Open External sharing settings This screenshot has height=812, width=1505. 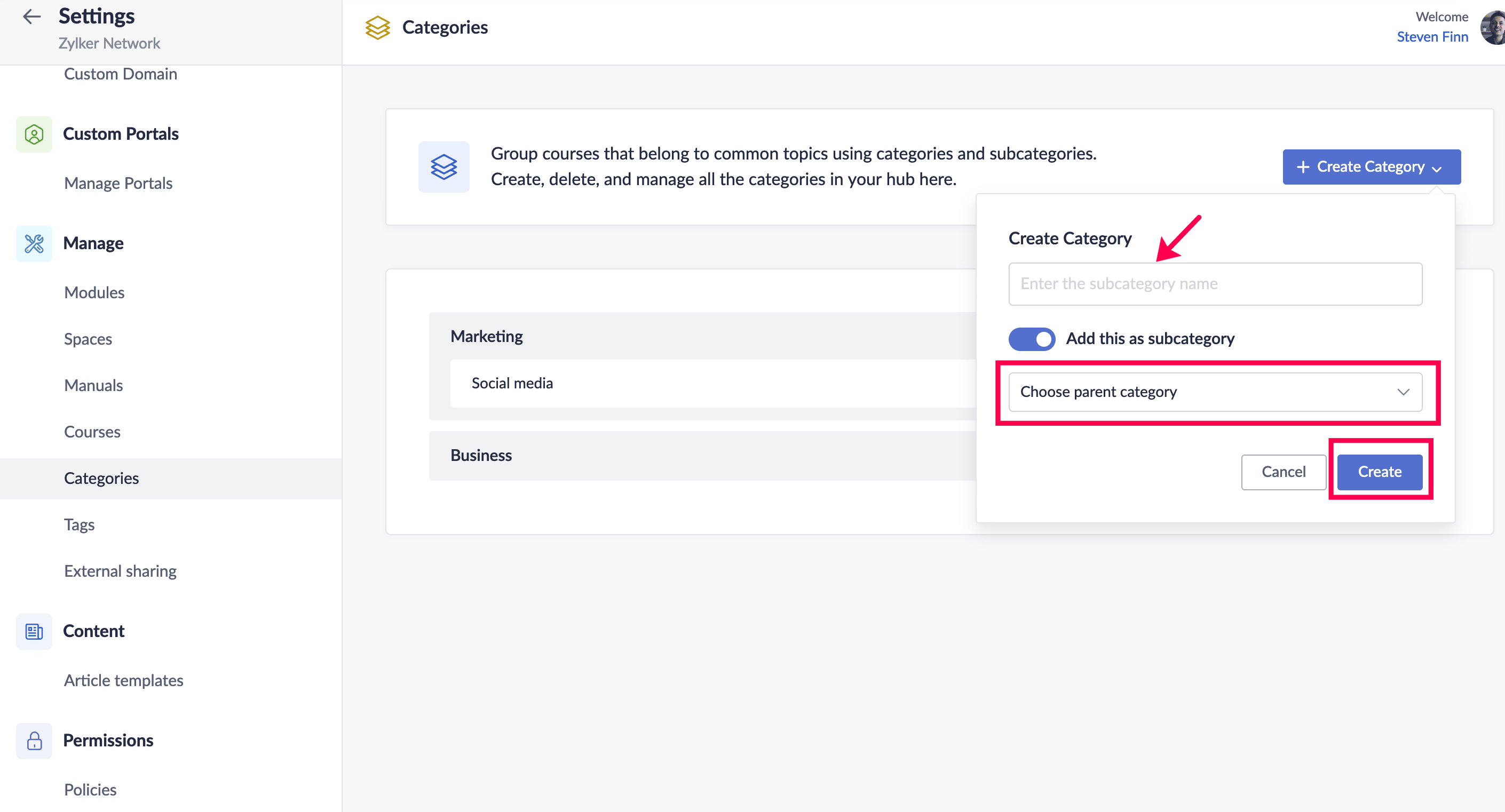coord(121,571)
